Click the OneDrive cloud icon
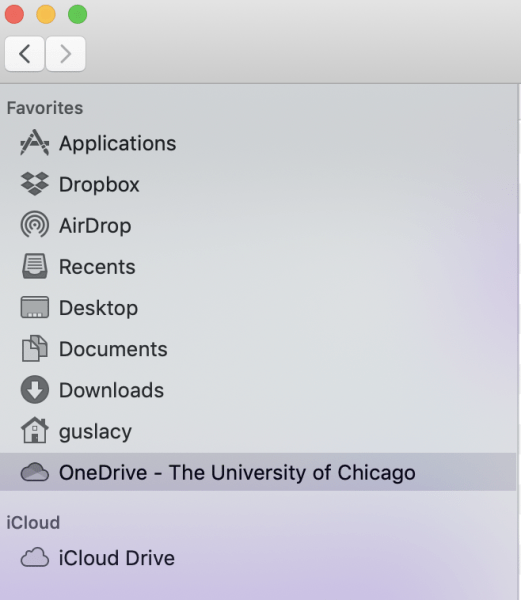The width and height of the screenshot is (521, 600). (x=34, y=472)
